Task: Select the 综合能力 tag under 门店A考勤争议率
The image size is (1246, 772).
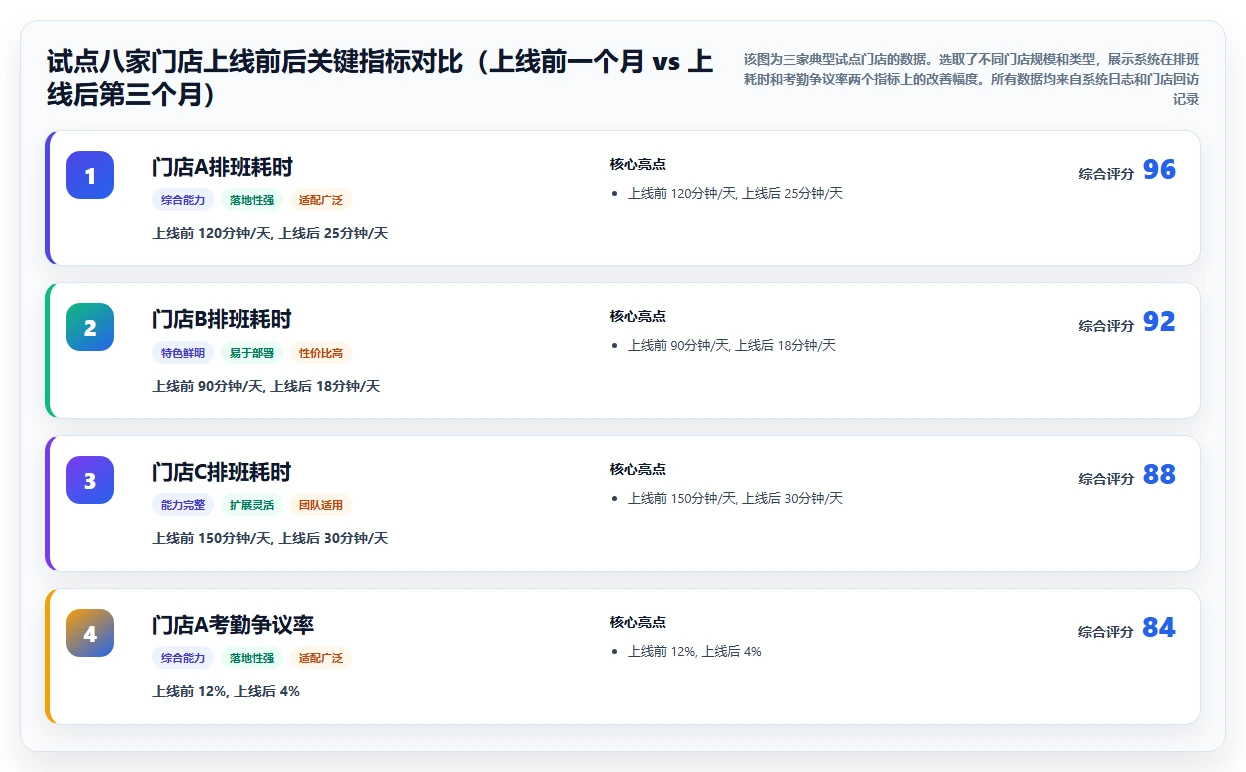Action: 183,658
